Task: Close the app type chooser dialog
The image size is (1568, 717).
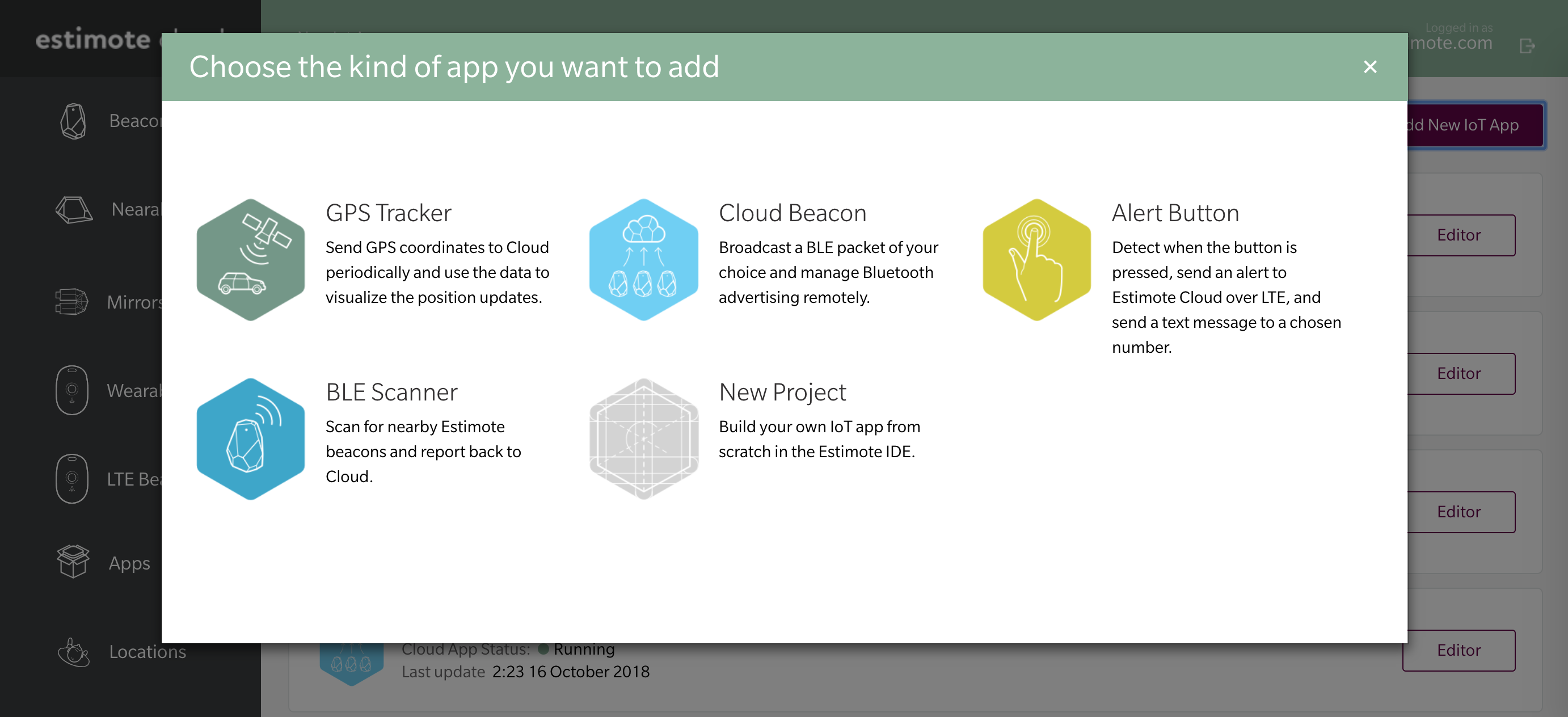Action: tap(1369, 66)
